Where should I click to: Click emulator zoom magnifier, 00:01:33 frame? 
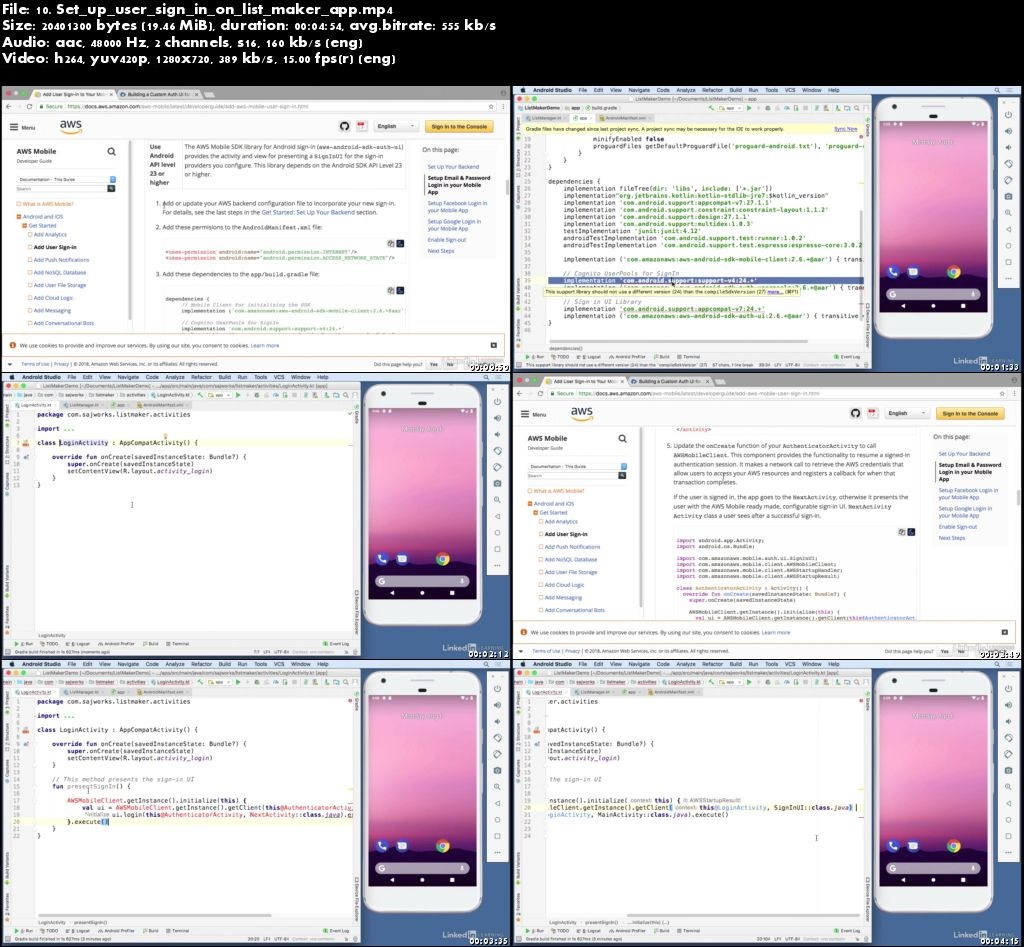pyautogui.click(x=1008, y=213)
